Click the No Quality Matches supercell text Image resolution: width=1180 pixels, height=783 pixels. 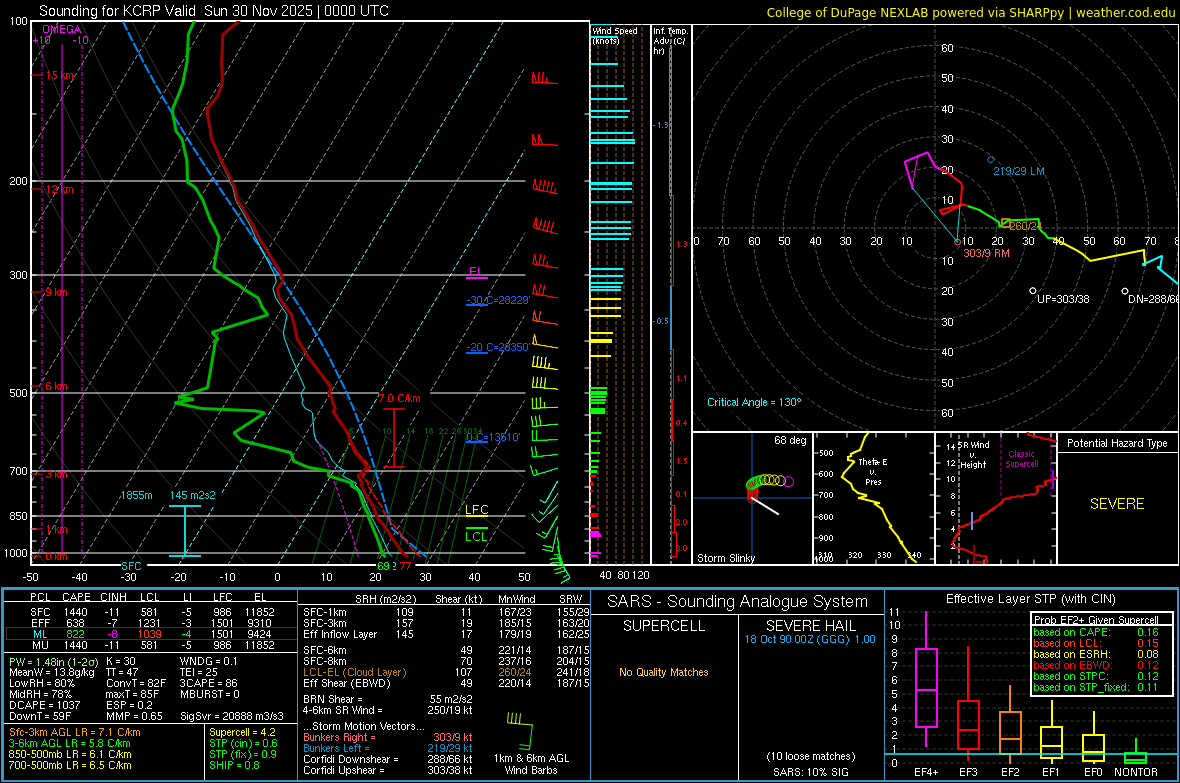[663, 672]
